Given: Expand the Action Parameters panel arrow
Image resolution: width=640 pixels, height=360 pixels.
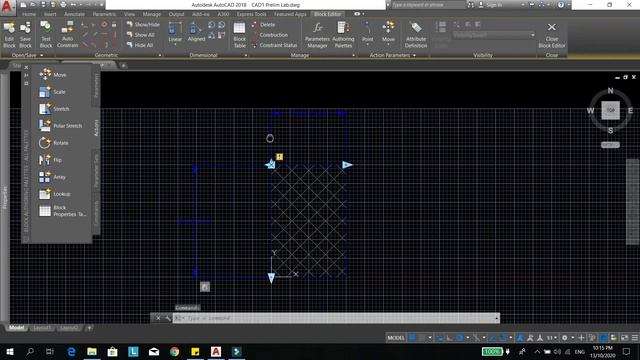Looking at the screenshot, I should click(414, 55).
